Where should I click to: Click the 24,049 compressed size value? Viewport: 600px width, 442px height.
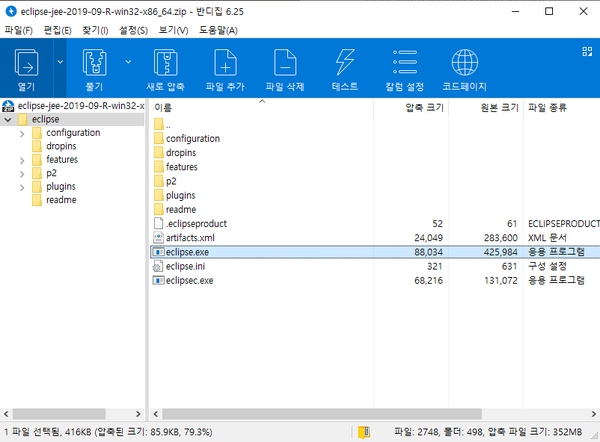coord(428,238)
